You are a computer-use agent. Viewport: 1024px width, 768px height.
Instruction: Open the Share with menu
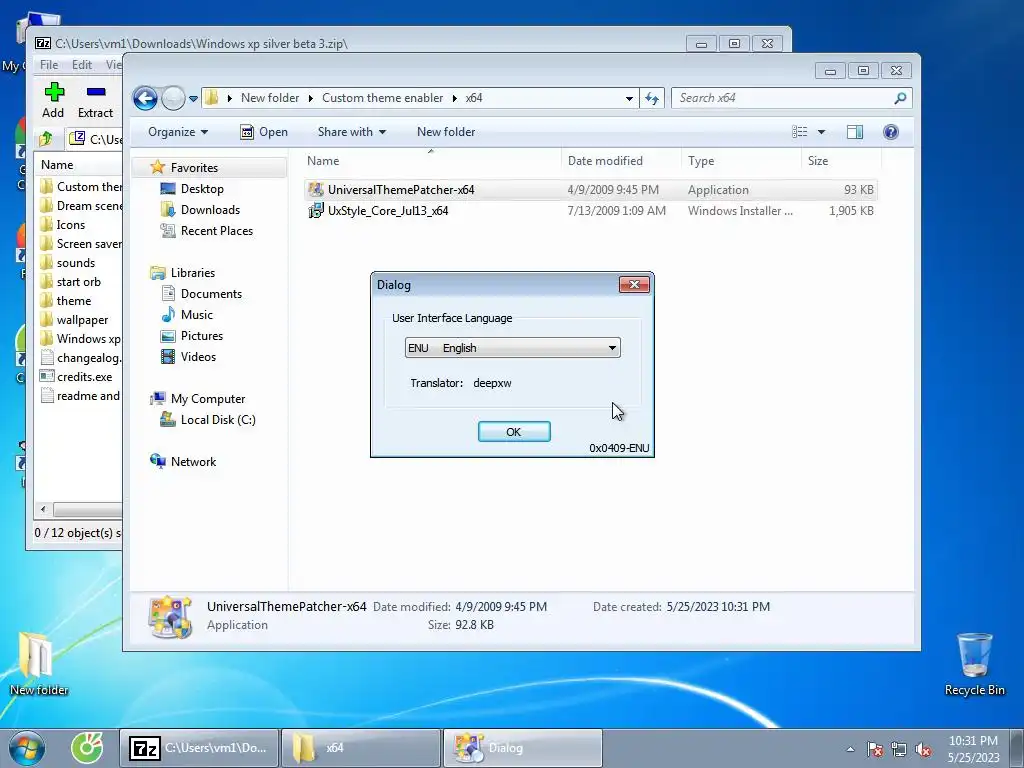[x=351, y=132]
